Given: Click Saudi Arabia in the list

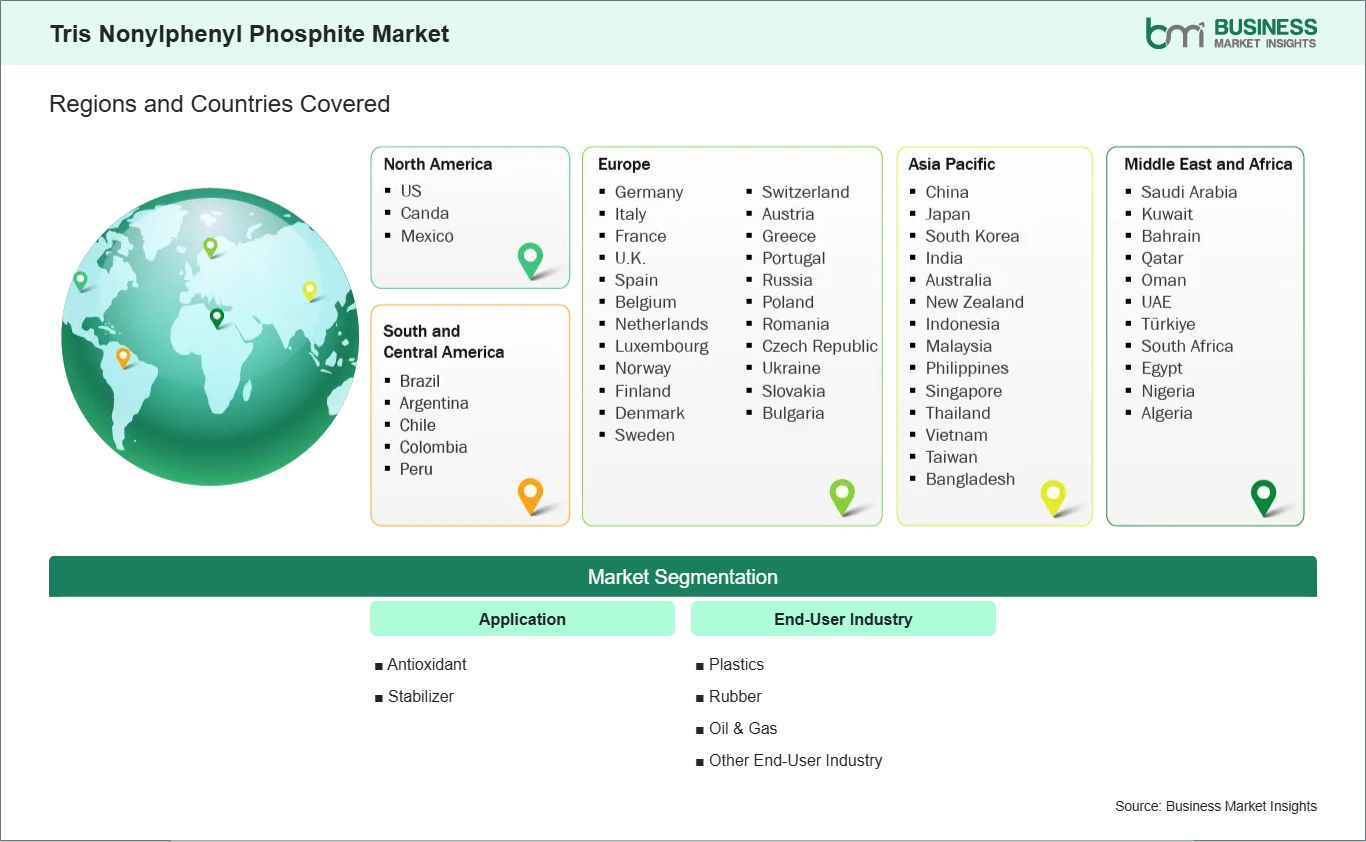Looking at the screenshot, I should (x=1189, y=192).
